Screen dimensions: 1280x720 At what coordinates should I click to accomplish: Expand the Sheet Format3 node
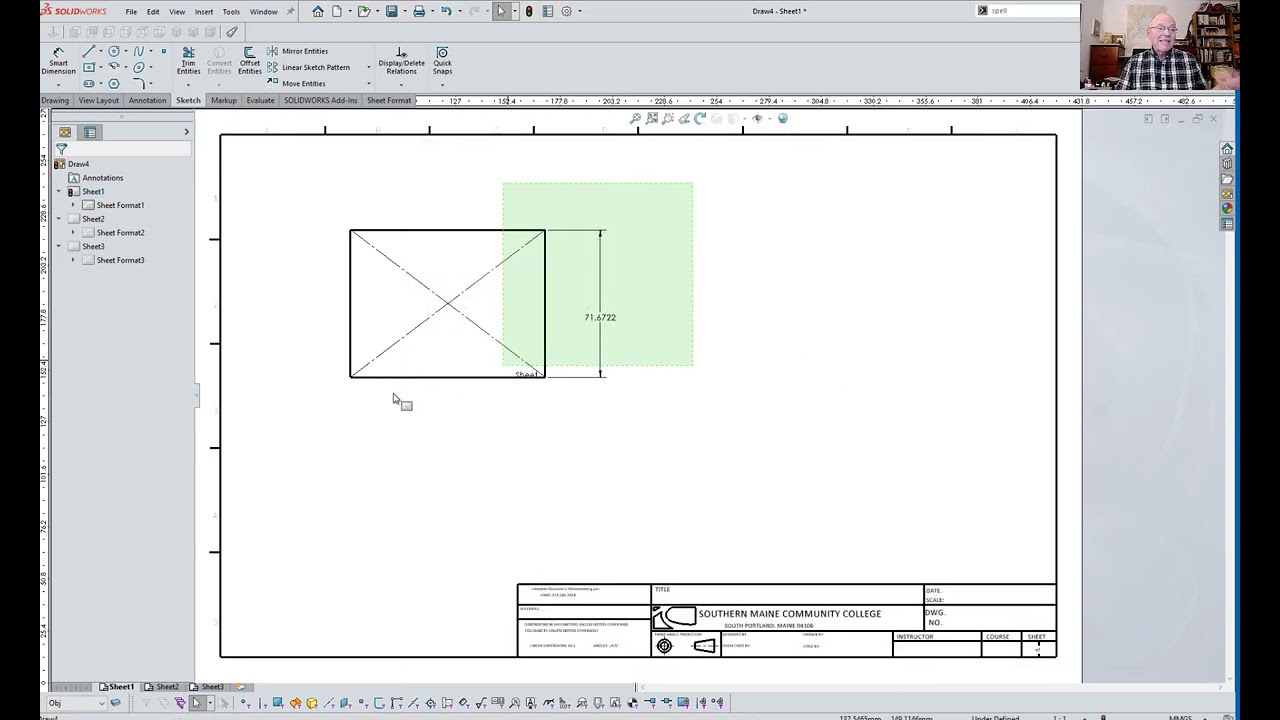72,260
